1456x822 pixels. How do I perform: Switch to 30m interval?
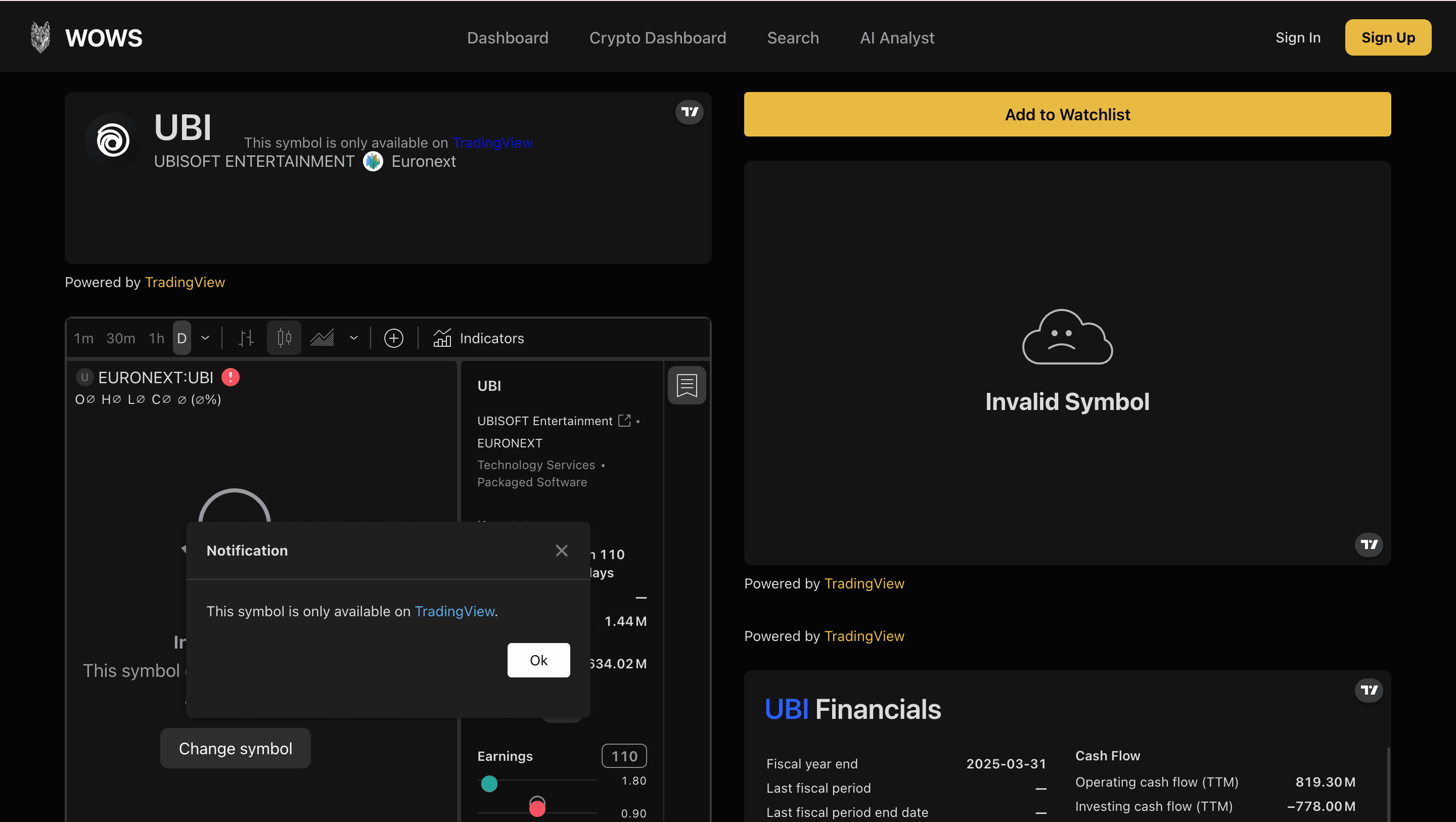tap(120, 338)
